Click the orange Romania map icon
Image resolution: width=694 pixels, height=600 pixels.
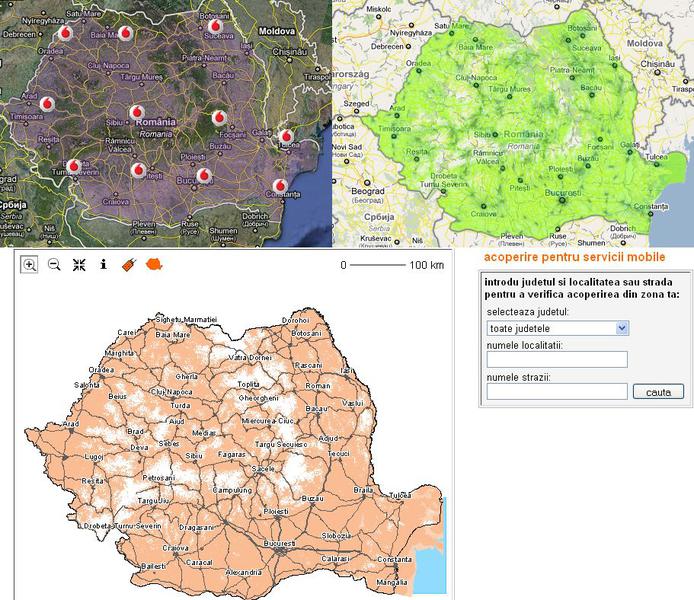(x=154, y=264)
